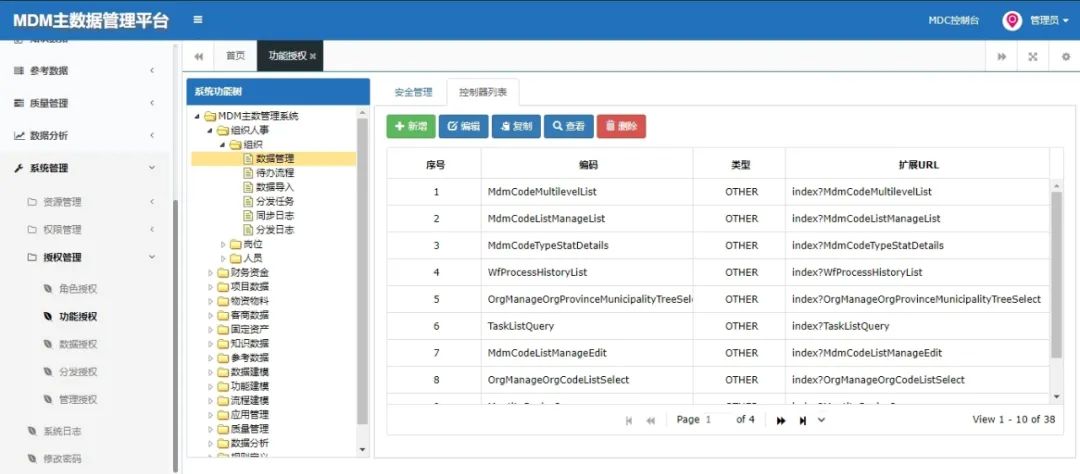Open the 管理员 user dropdown

[1049, 21]
